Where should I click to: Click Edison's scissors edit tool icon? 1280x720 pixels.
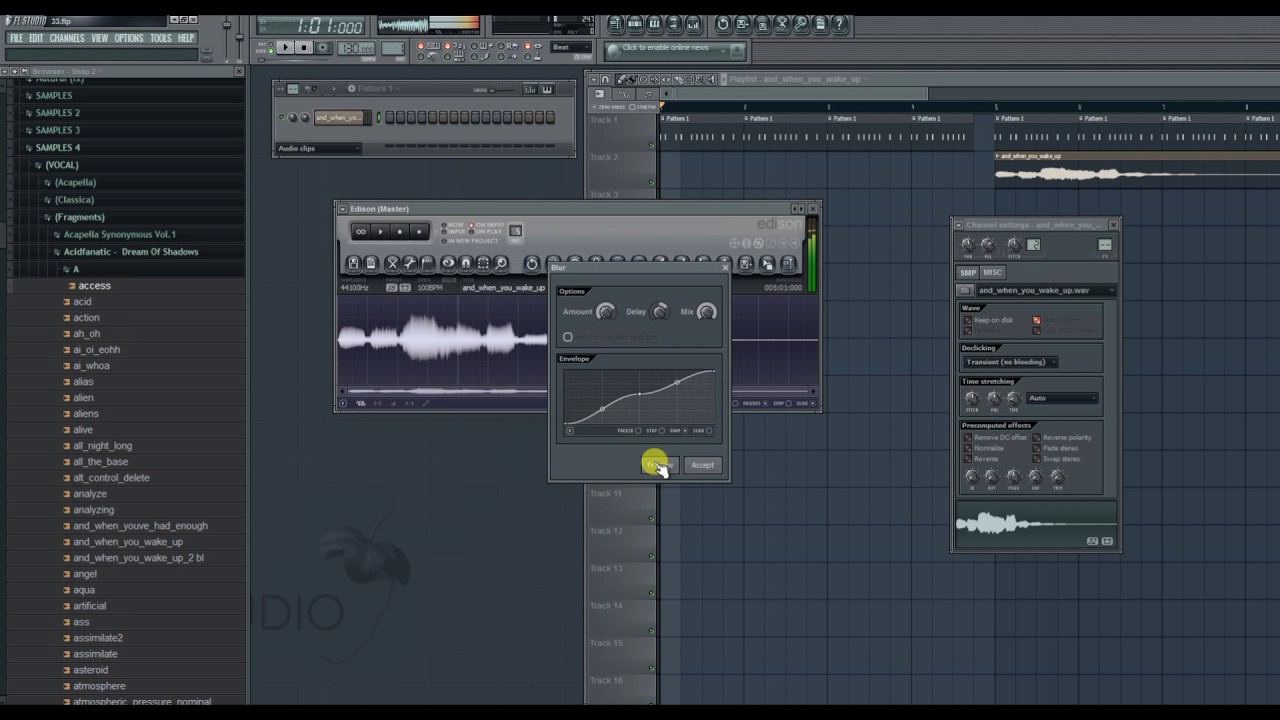(x=392, y=263)
